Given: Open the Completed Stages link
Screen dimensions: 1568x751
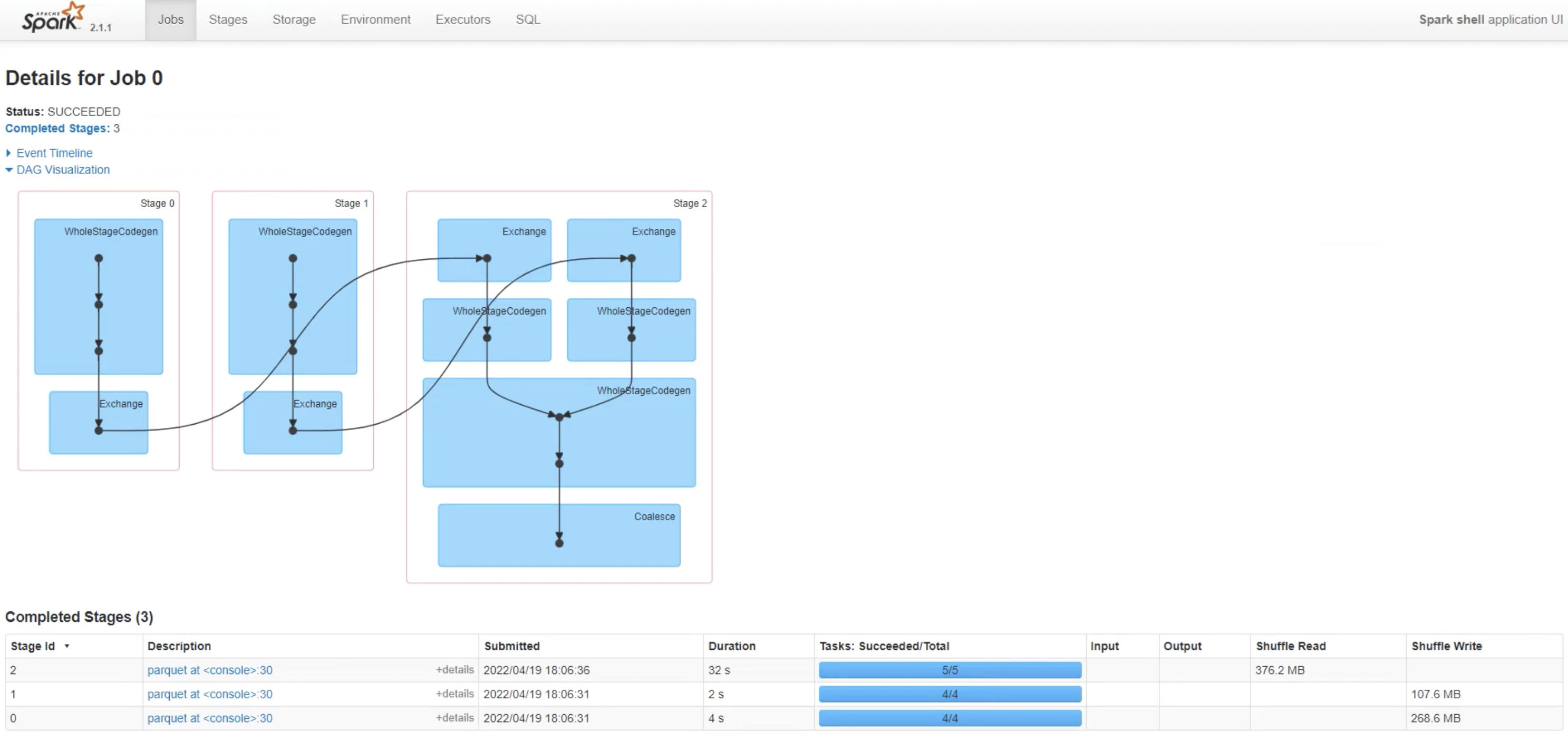Looking at the screenshot, I should click(x=57, y=129).
